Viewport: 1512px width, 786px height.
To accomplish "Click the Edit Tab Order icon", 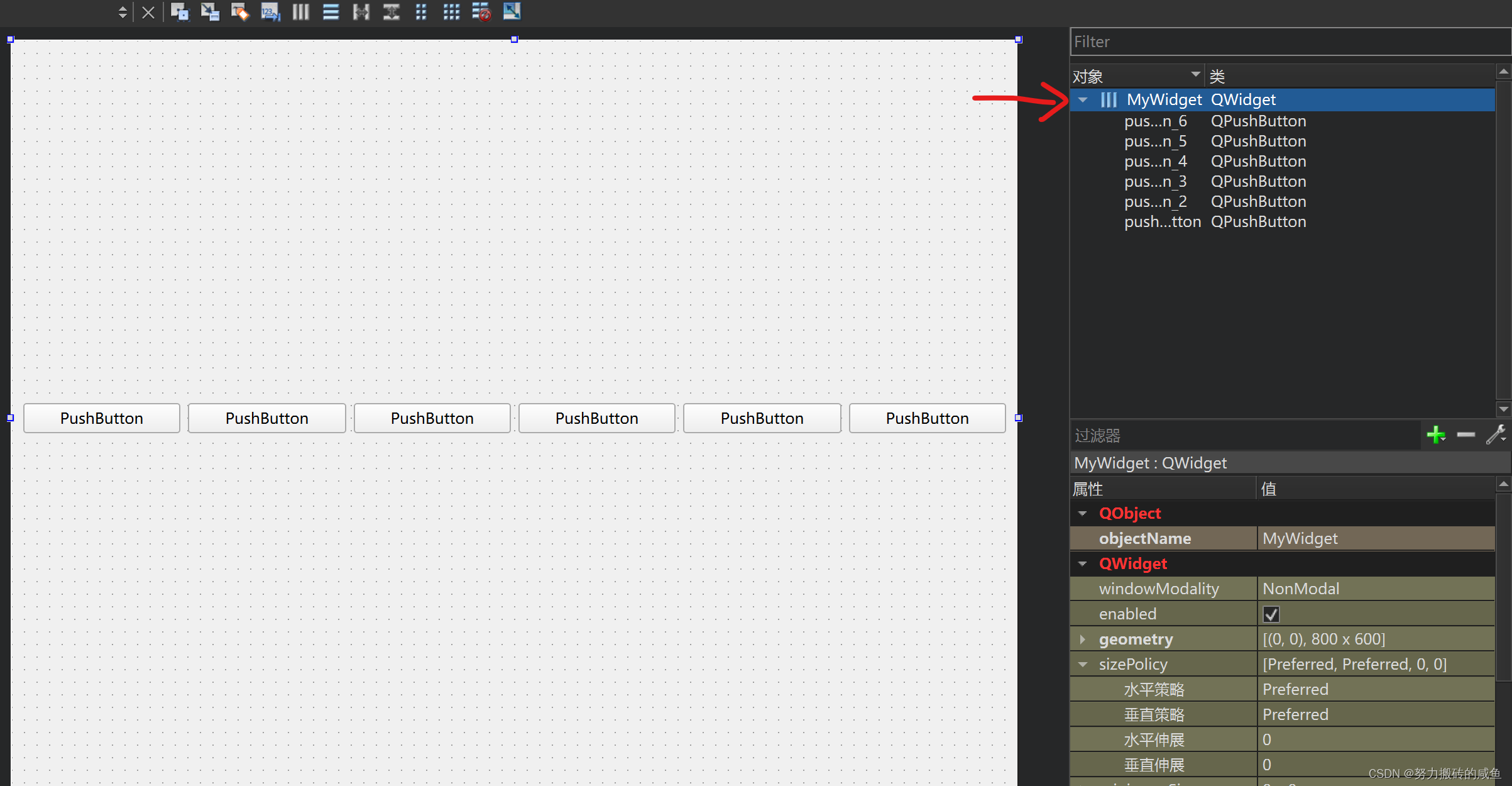I will tap(270, 12).
